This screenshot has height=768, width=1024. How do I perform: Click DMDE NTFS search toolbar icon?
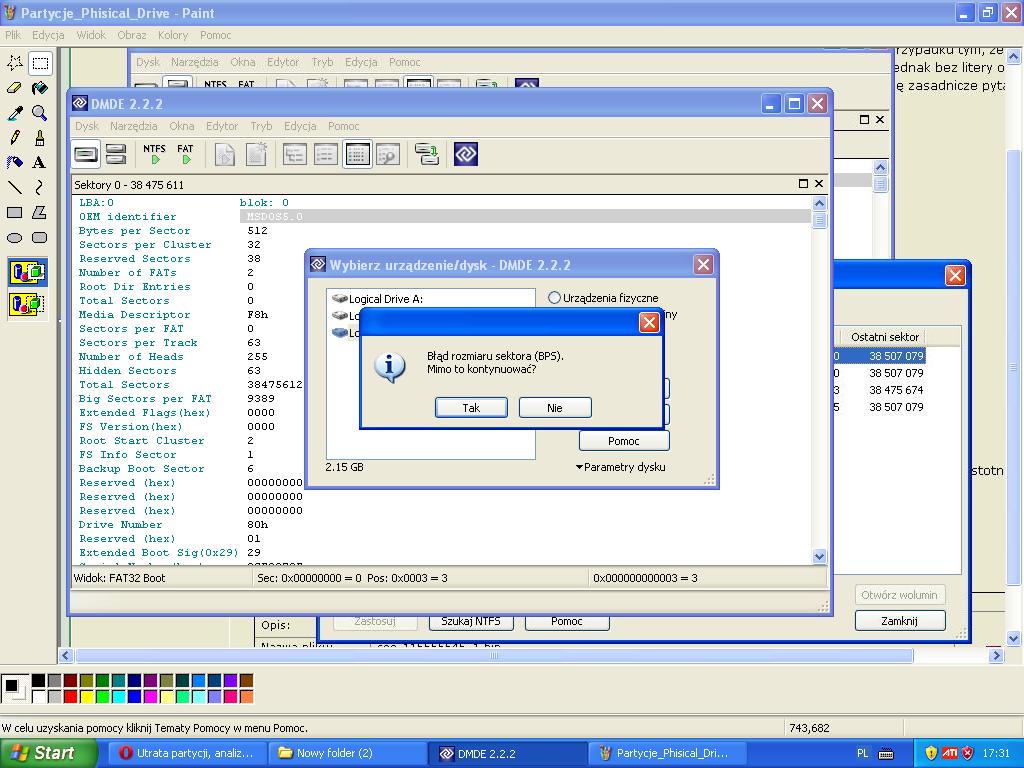point(155,154)
